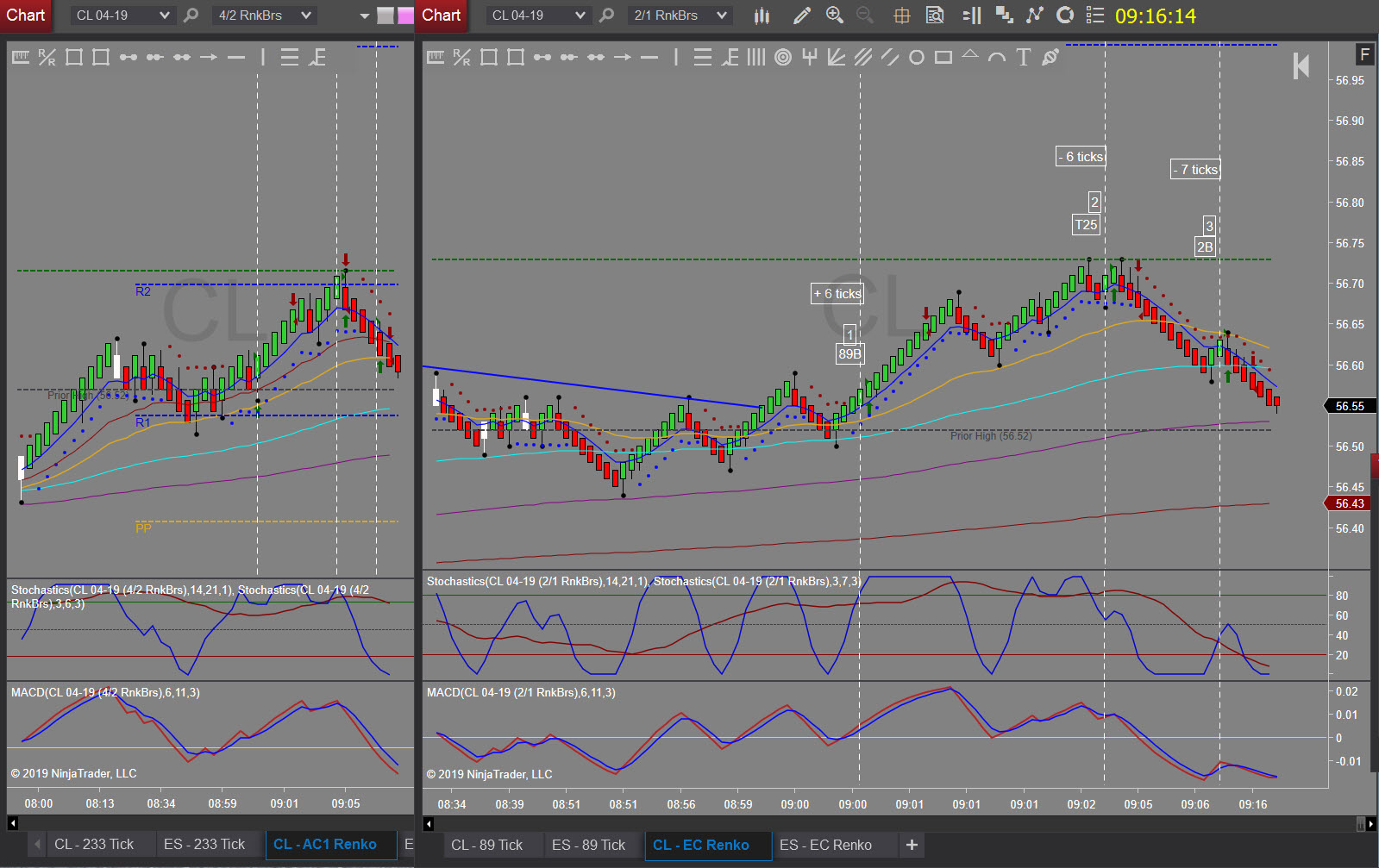This screenshot has width=1379, height=868.
Task: Open the Strategies zigzag icon
Action: click(1035, 16)
